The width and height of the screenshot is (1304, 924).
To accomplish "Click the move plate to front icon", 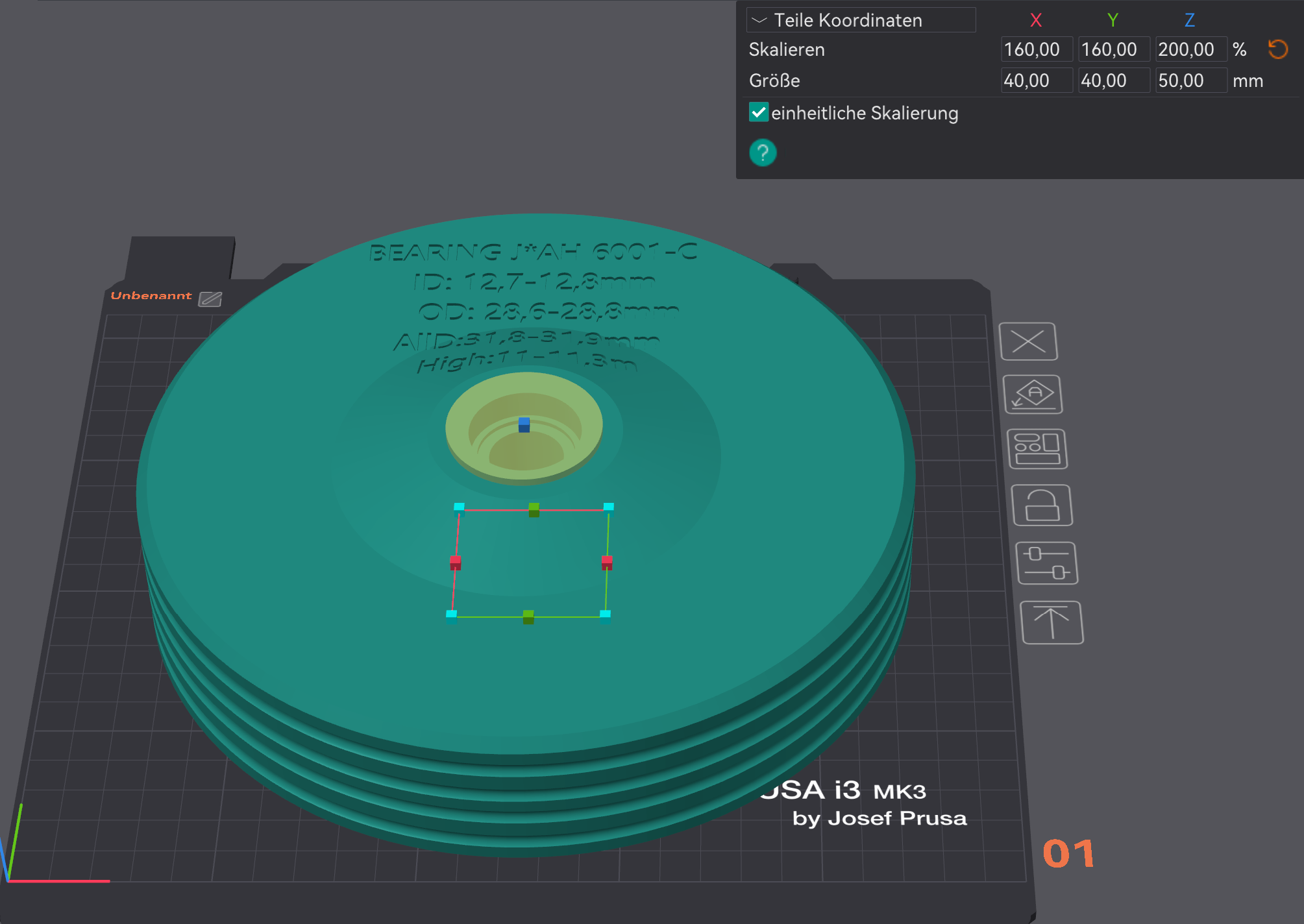I will [1052, 622].
